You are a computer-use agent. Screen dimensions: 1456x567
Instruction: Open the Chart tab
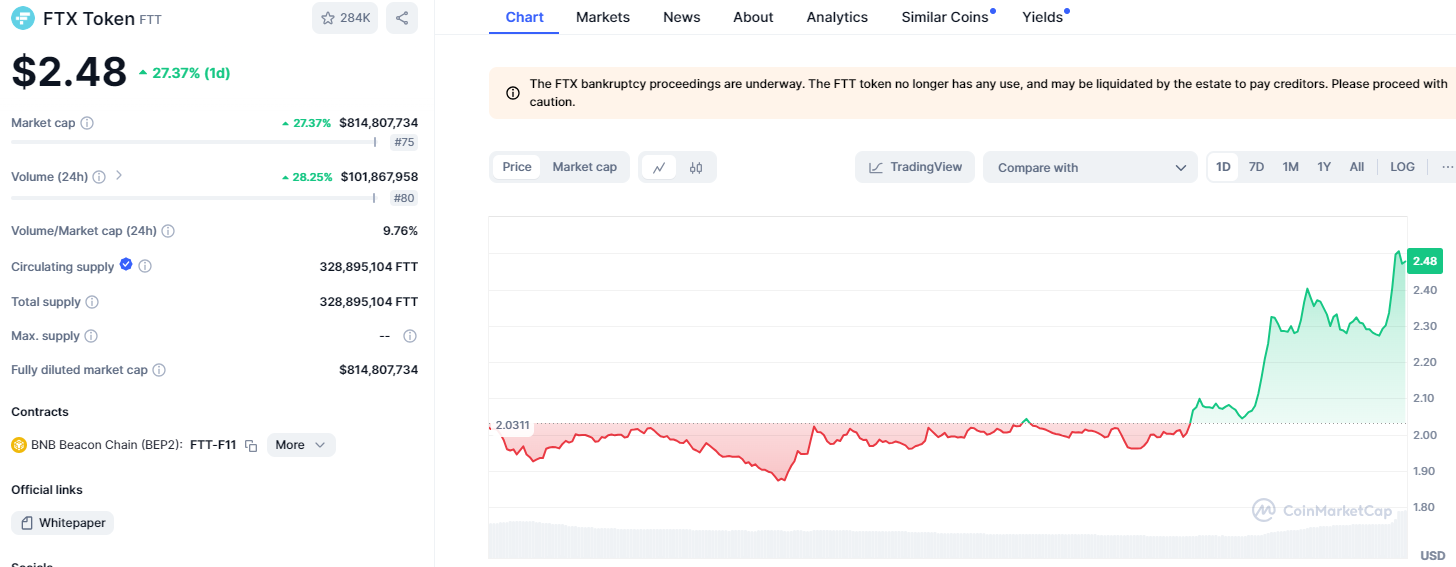click(x=525, y=17)
